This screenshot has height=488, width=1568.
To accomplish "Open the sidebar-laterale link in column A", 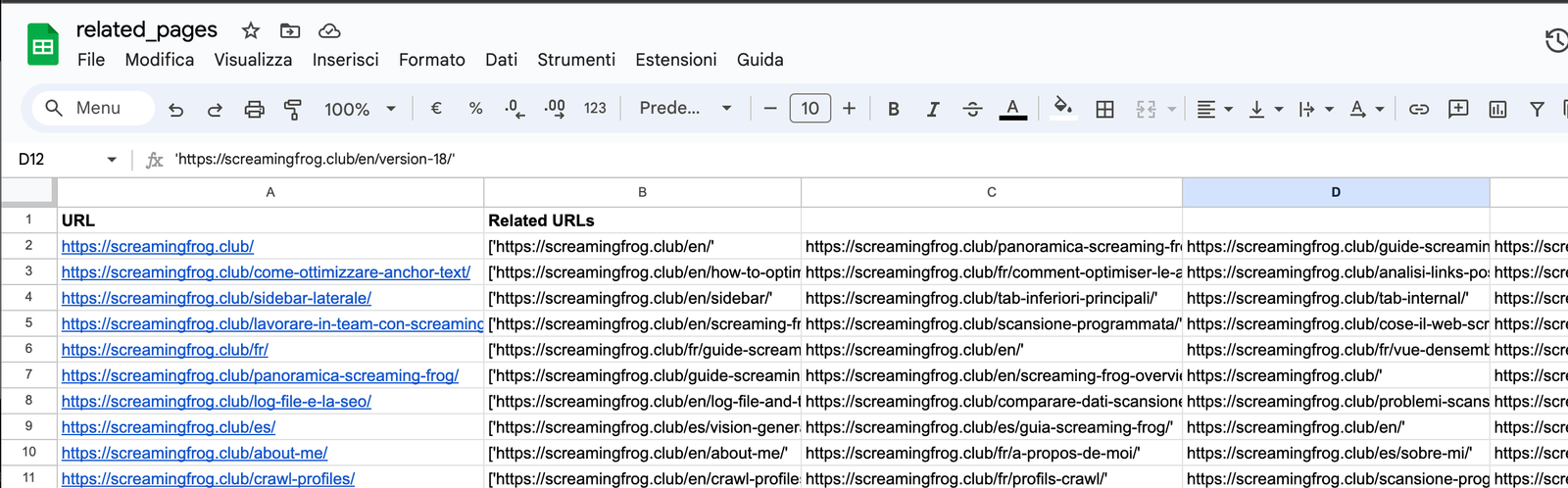I will 216,298.
